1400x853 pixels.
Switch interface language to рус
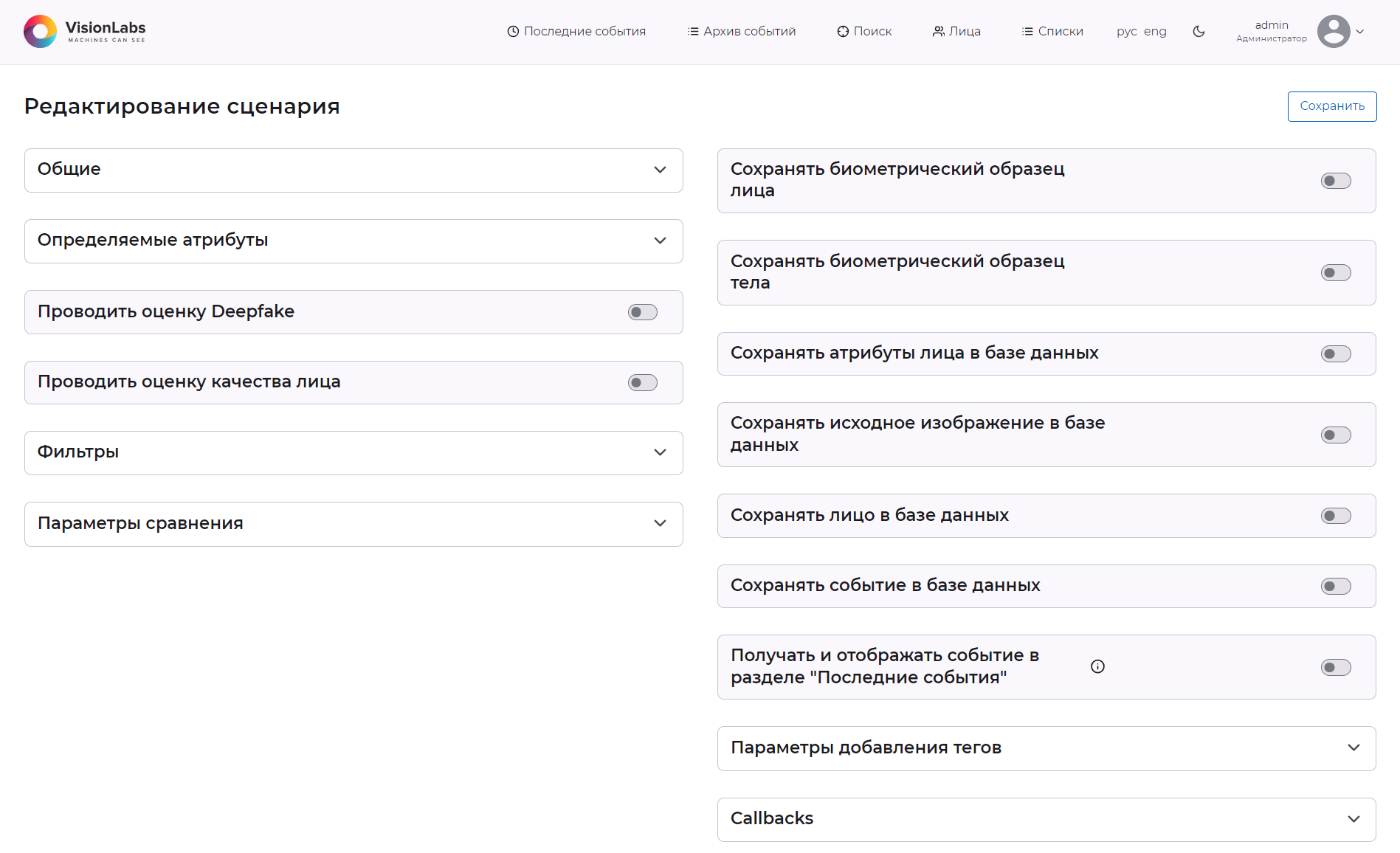pos(1127,32)
